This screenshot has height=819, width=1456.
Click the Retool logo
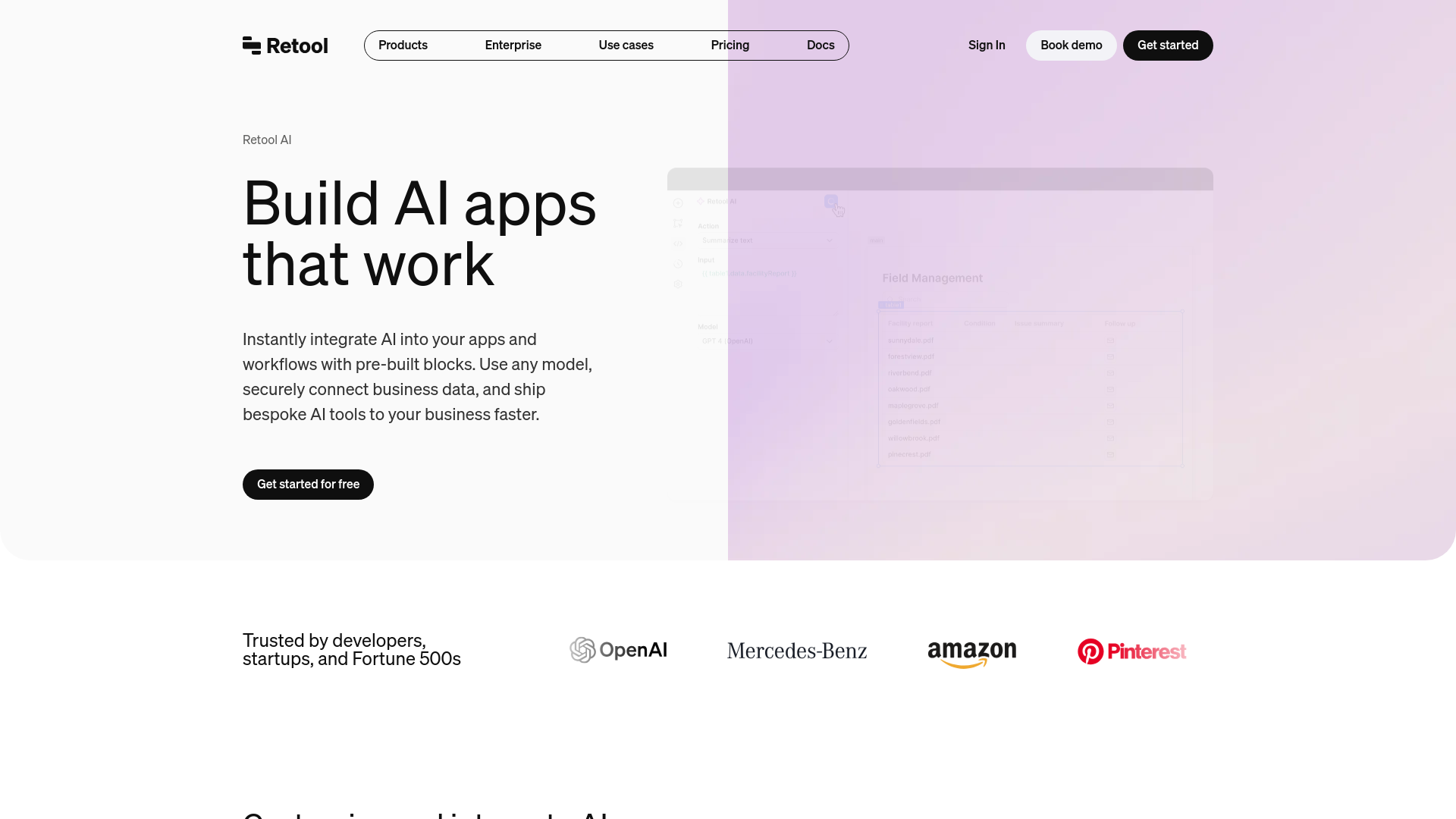pyautogui.click(x=285, y=45)
